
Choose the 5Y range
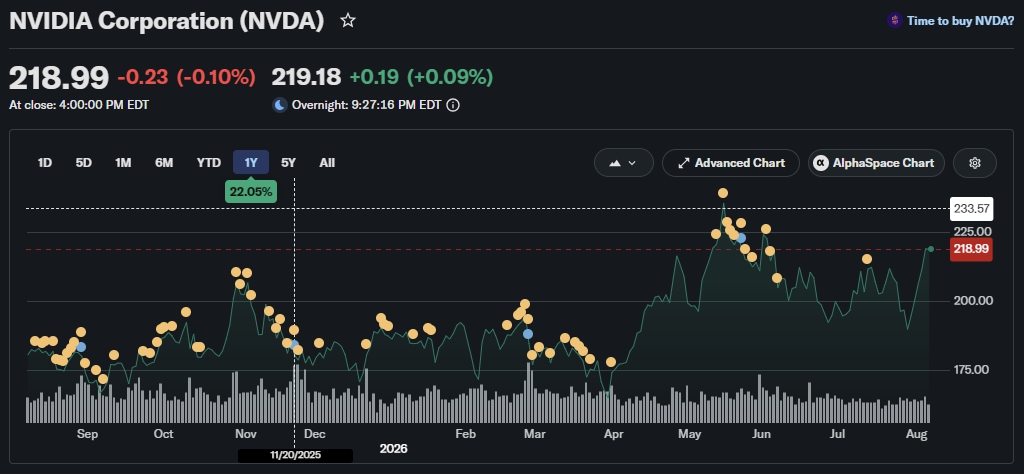click(x=288, y=163)
